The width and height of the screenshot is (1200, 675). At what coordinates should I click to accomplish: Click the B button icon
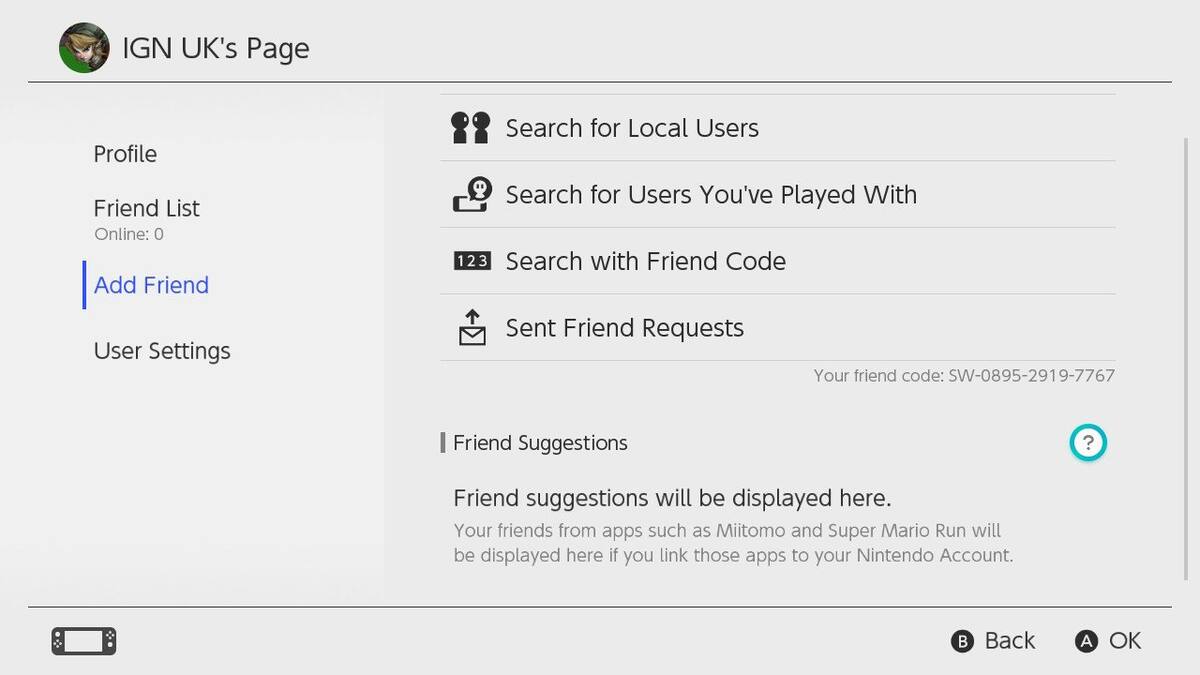click(962, 642)
